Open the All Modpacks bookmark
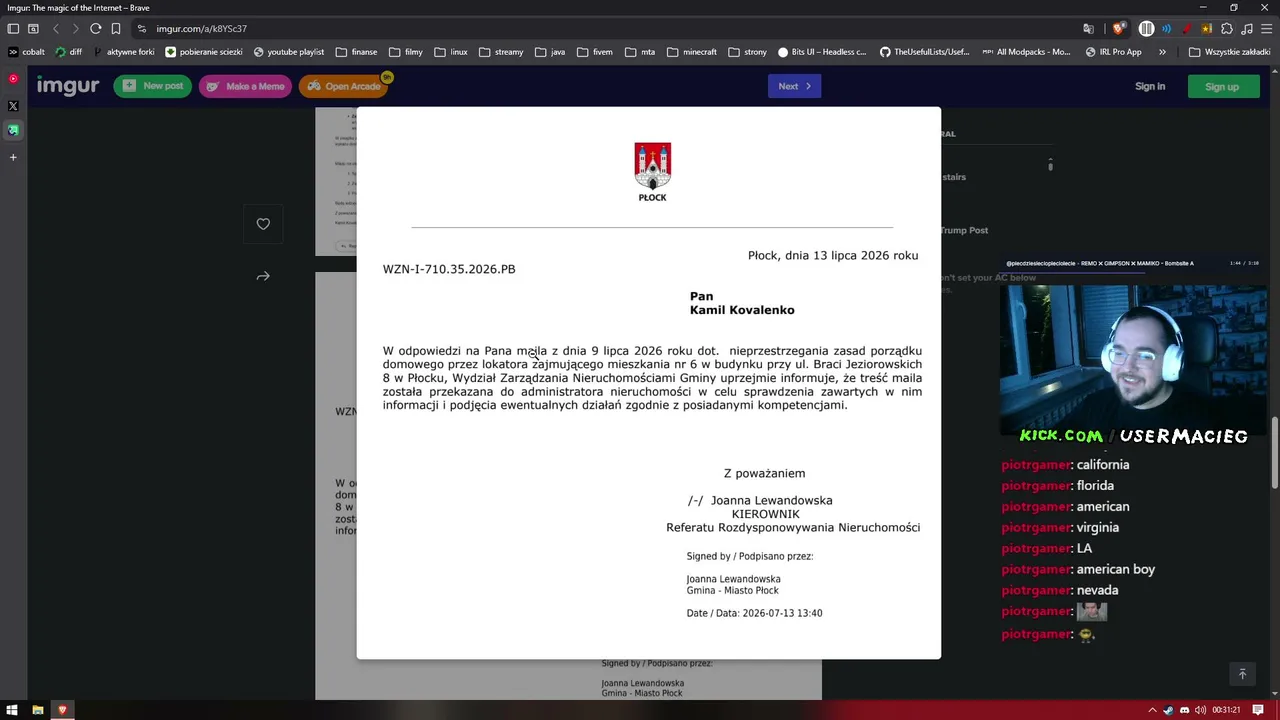 [1027, 52]
